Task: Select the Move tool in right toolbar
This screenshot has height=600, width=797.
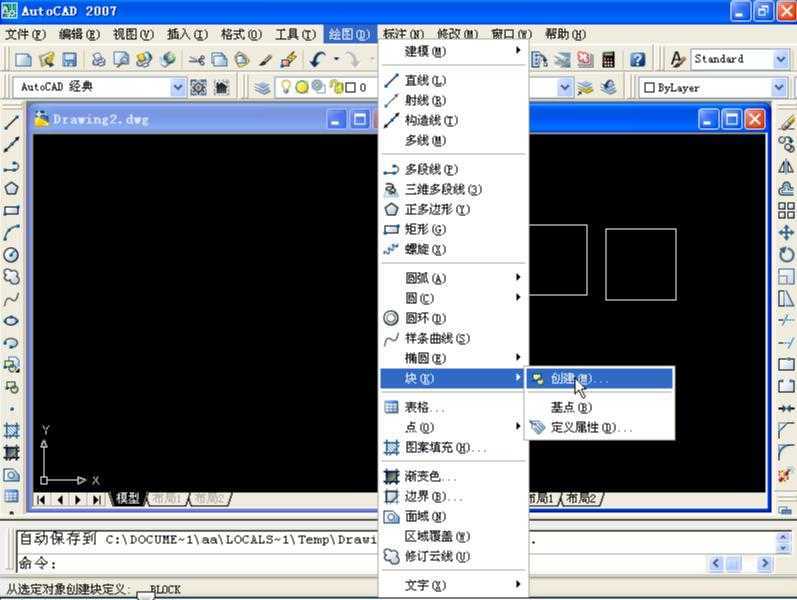Action: [x=786, y=232]
